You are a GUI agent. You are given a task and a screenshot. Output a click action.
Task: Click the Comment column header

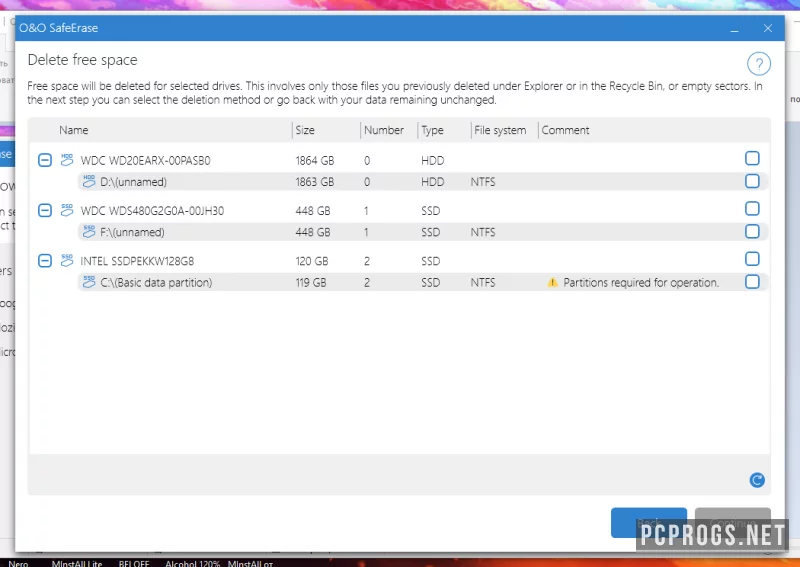565,130
